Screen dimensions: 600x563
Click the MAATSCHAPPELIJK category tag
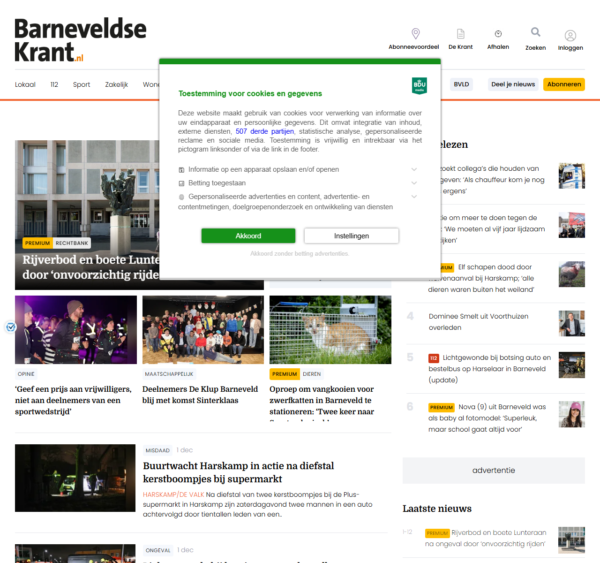169,374
